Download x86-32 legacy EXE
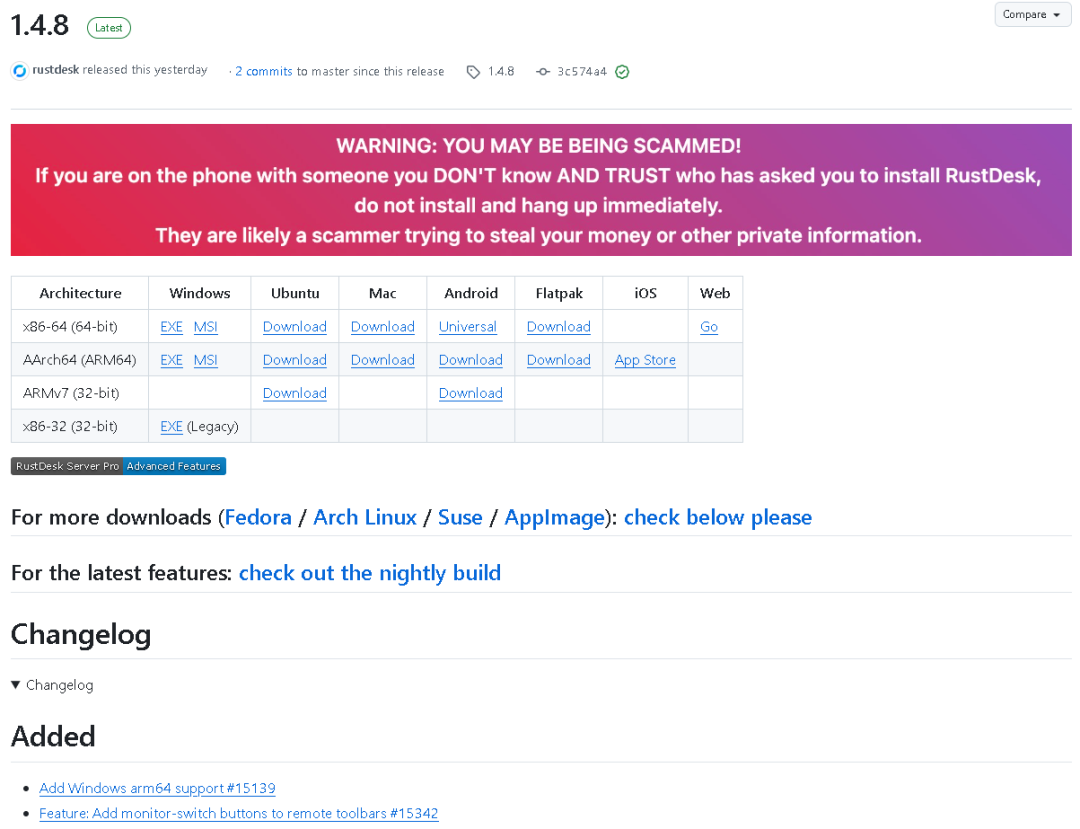Viewport: 1080px width, 829px height. [172, 427]
